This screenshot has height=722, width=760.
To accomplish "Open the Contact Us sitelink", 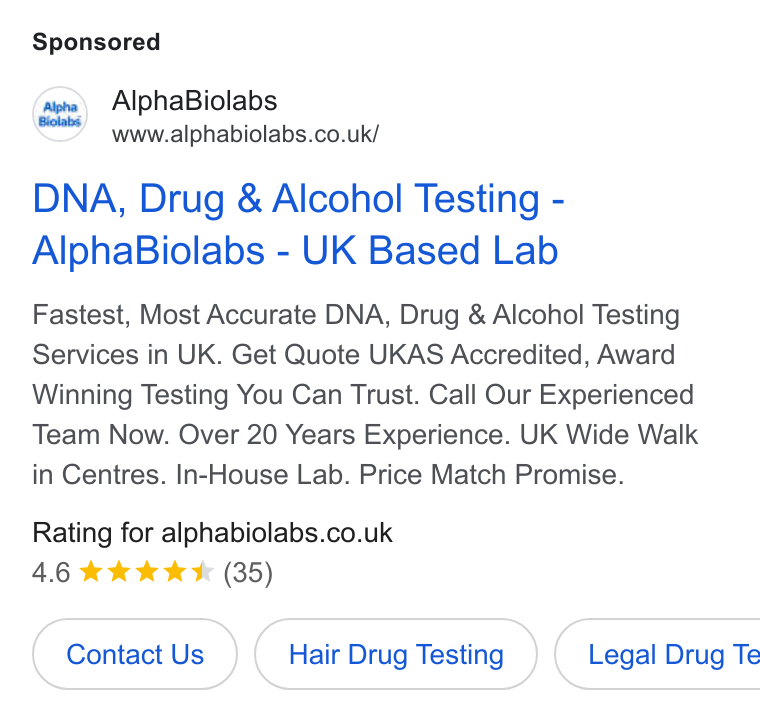I will pyautogui.click(x=135, y=654).
